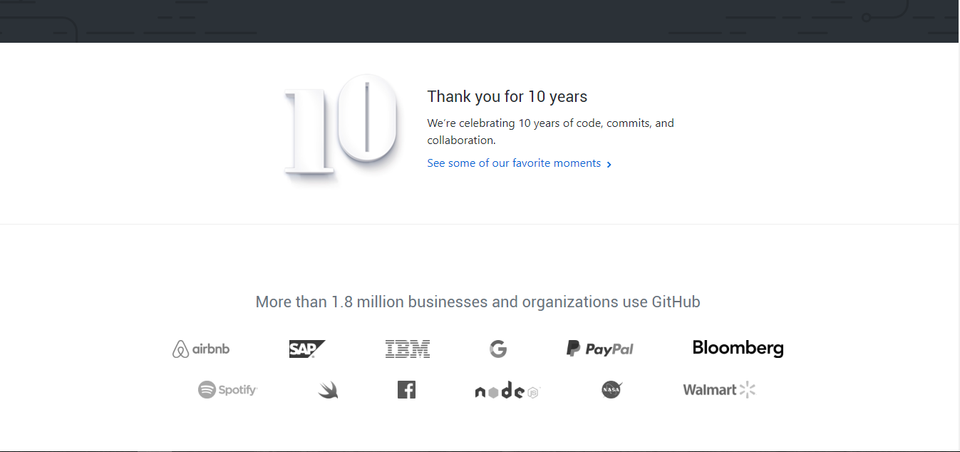The width and height of the screenshot is (960, 452).
Task: Open the PayPal logo
Action: pyautogui.click(x=600, y=349)
